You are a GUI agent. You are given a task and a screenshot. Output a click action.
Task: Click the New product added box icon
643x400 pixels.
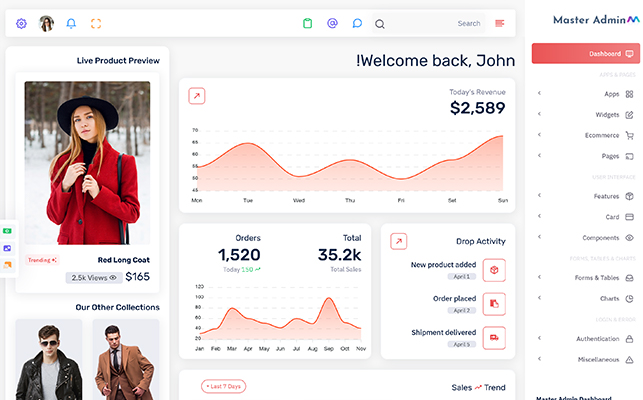pos(494,270)
